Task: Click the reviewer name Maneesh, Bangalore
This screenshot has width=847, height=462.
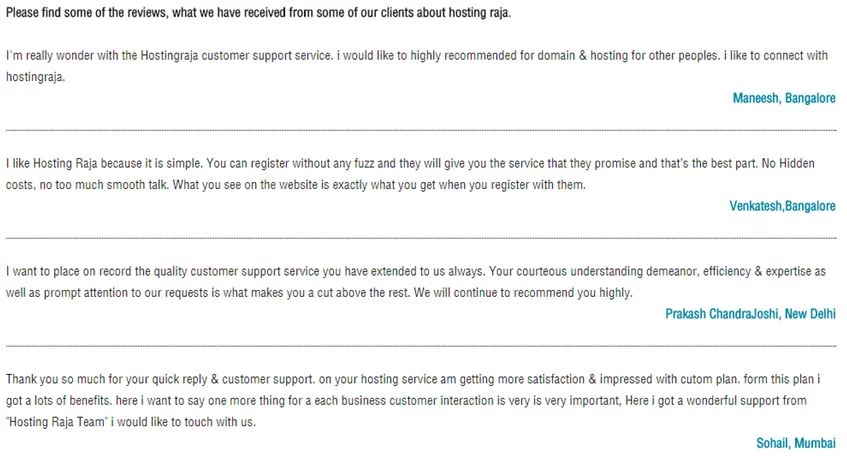Action: [783, 98]
